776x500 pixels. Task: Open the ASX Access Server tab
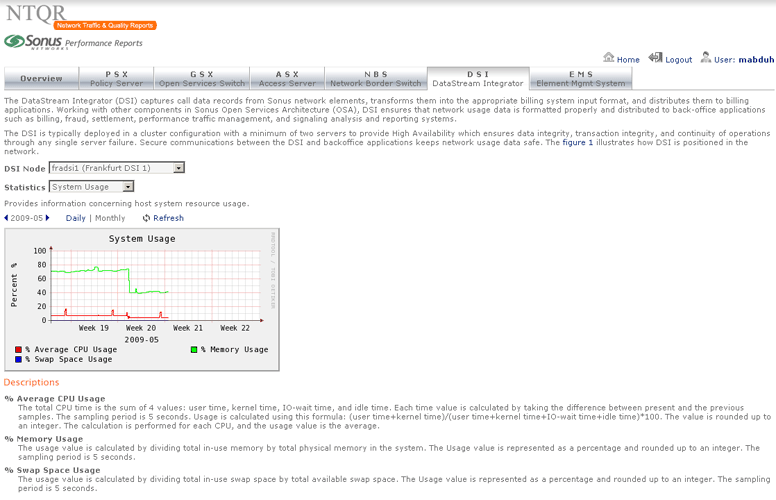(287, 78)
